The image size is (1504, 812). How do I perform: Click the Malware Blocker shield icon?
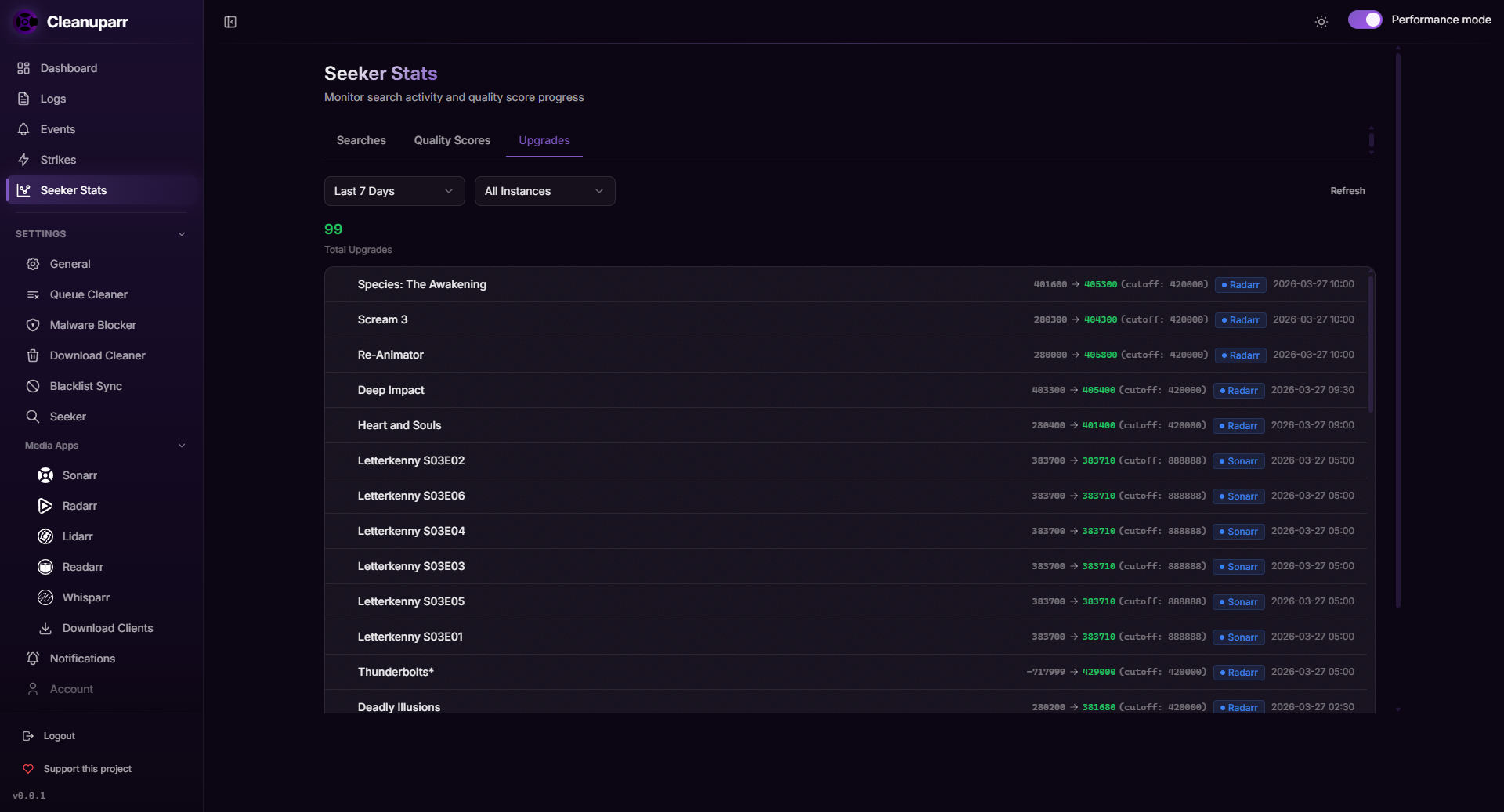[x=33, y=325]
